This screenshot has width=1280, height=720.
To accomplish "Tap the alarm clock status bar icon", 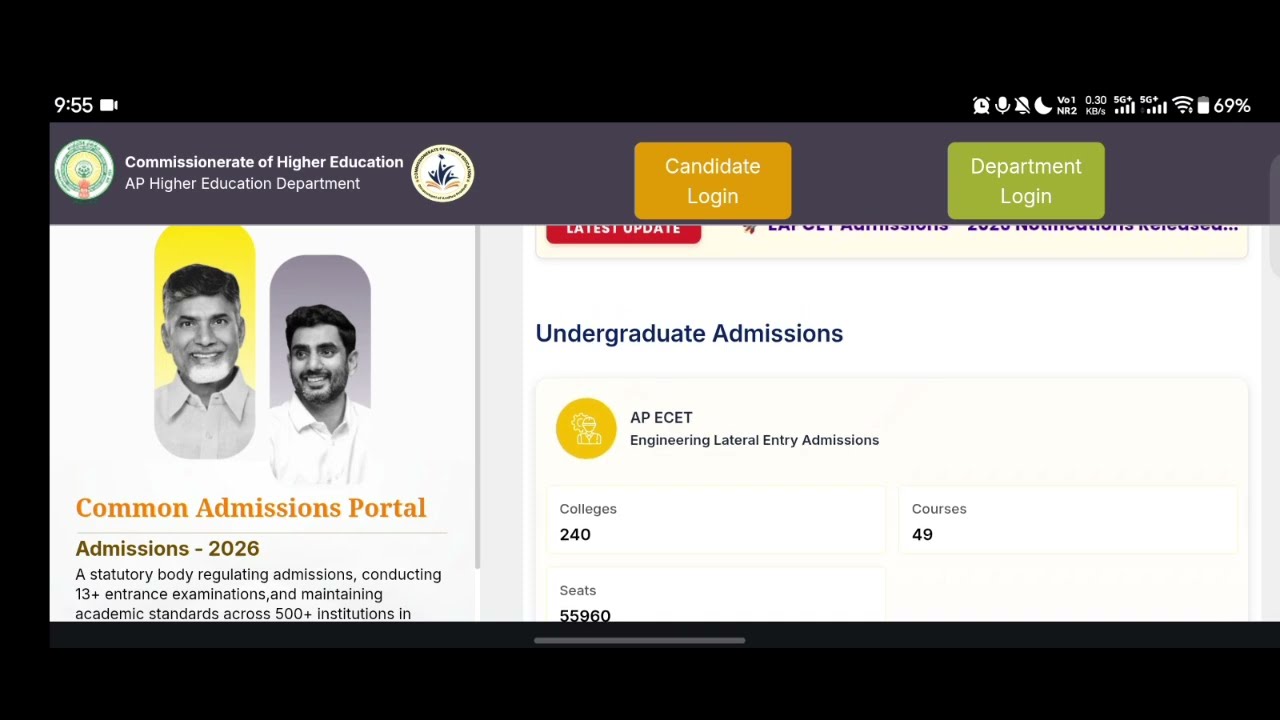I will click(981, 105).
